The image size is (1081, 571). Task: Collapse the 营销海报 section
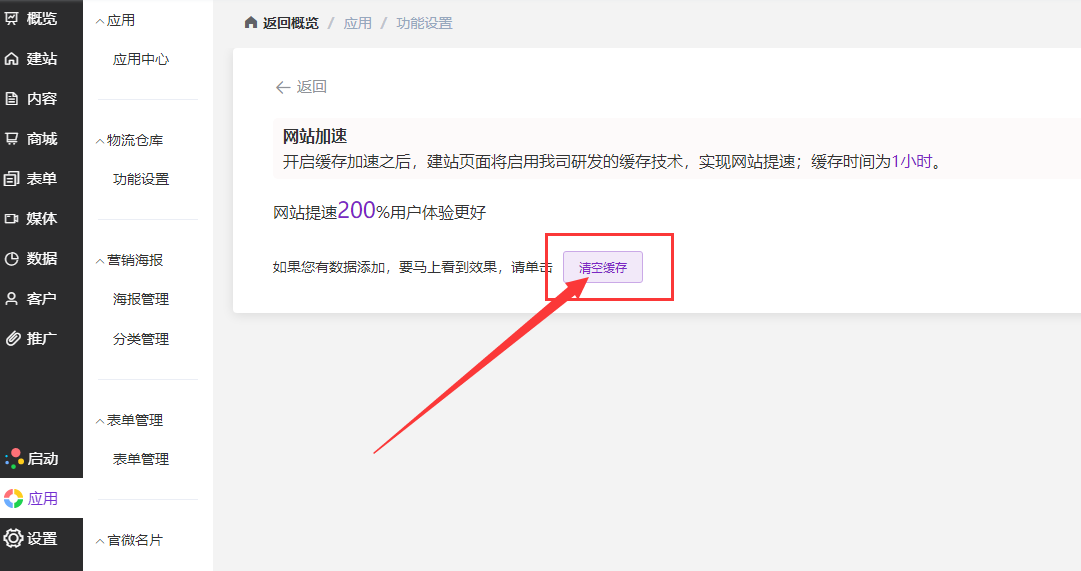point(100,261)
